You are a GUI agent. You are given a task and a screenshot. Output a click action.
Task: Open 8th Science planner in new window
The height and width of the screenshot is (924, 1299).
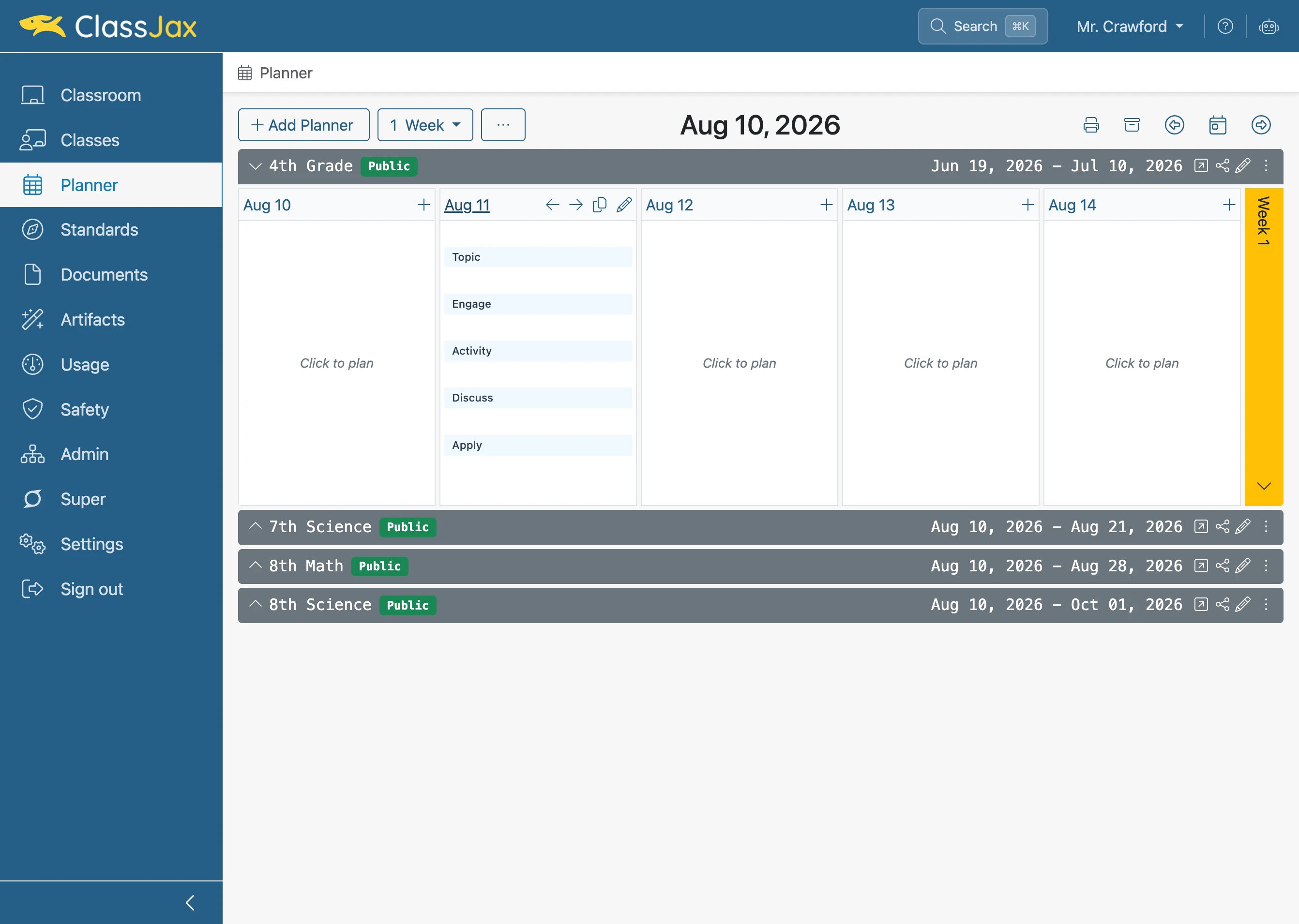(x=1201, y=604)
